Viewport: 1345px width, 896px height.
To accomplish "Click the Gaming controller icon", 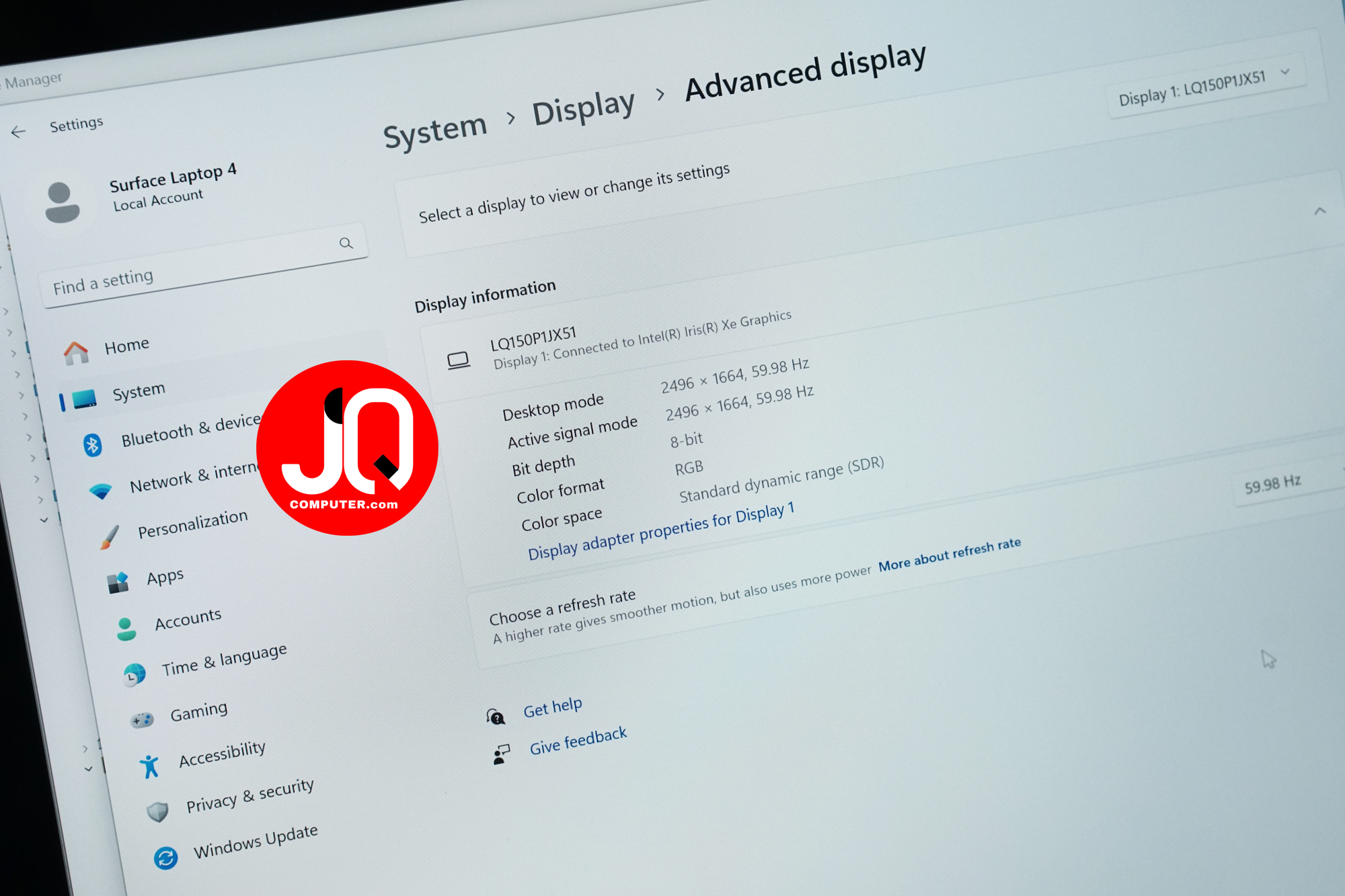I will (142, 721).
